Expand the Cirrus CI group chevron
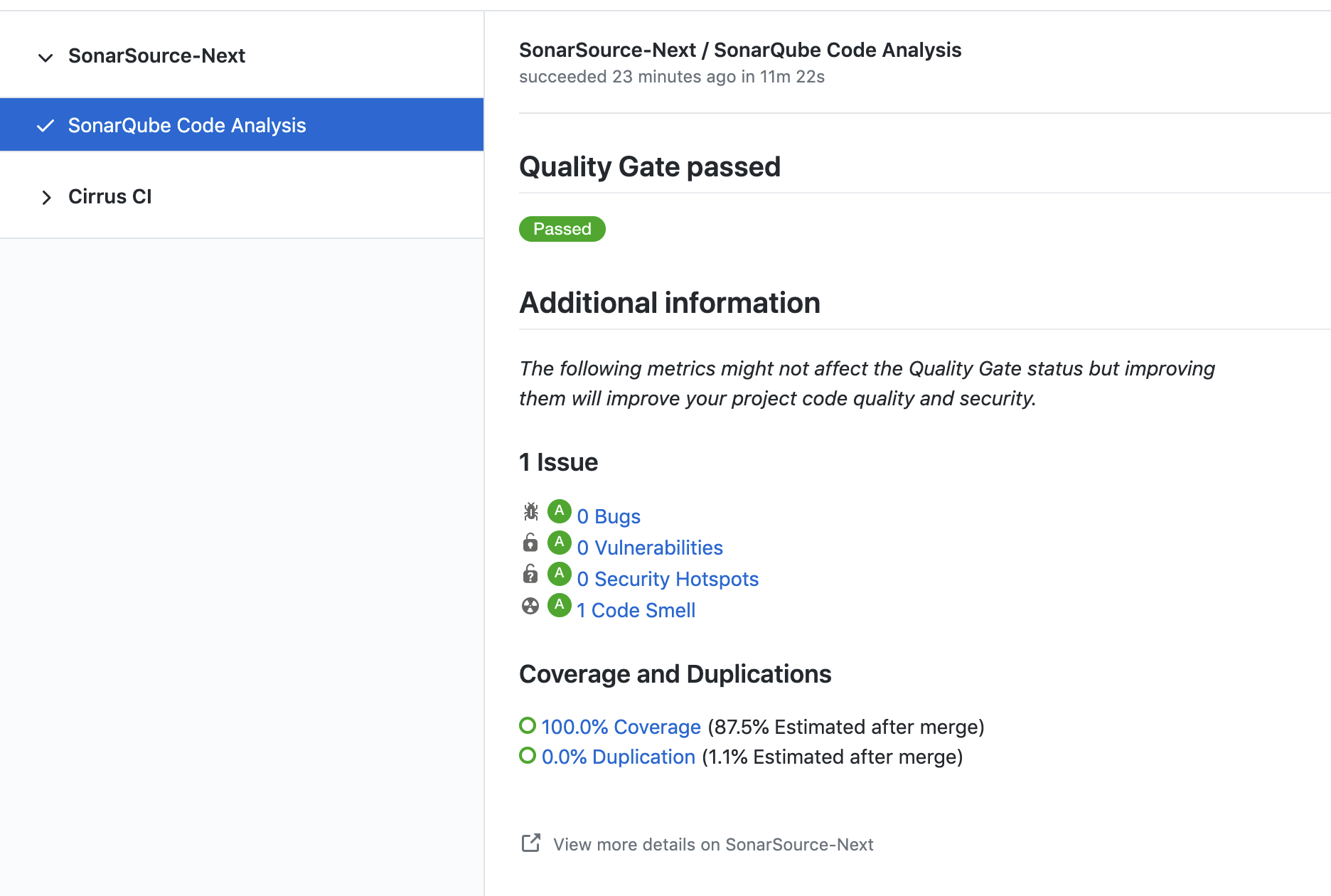 click(x=46, y=197)
